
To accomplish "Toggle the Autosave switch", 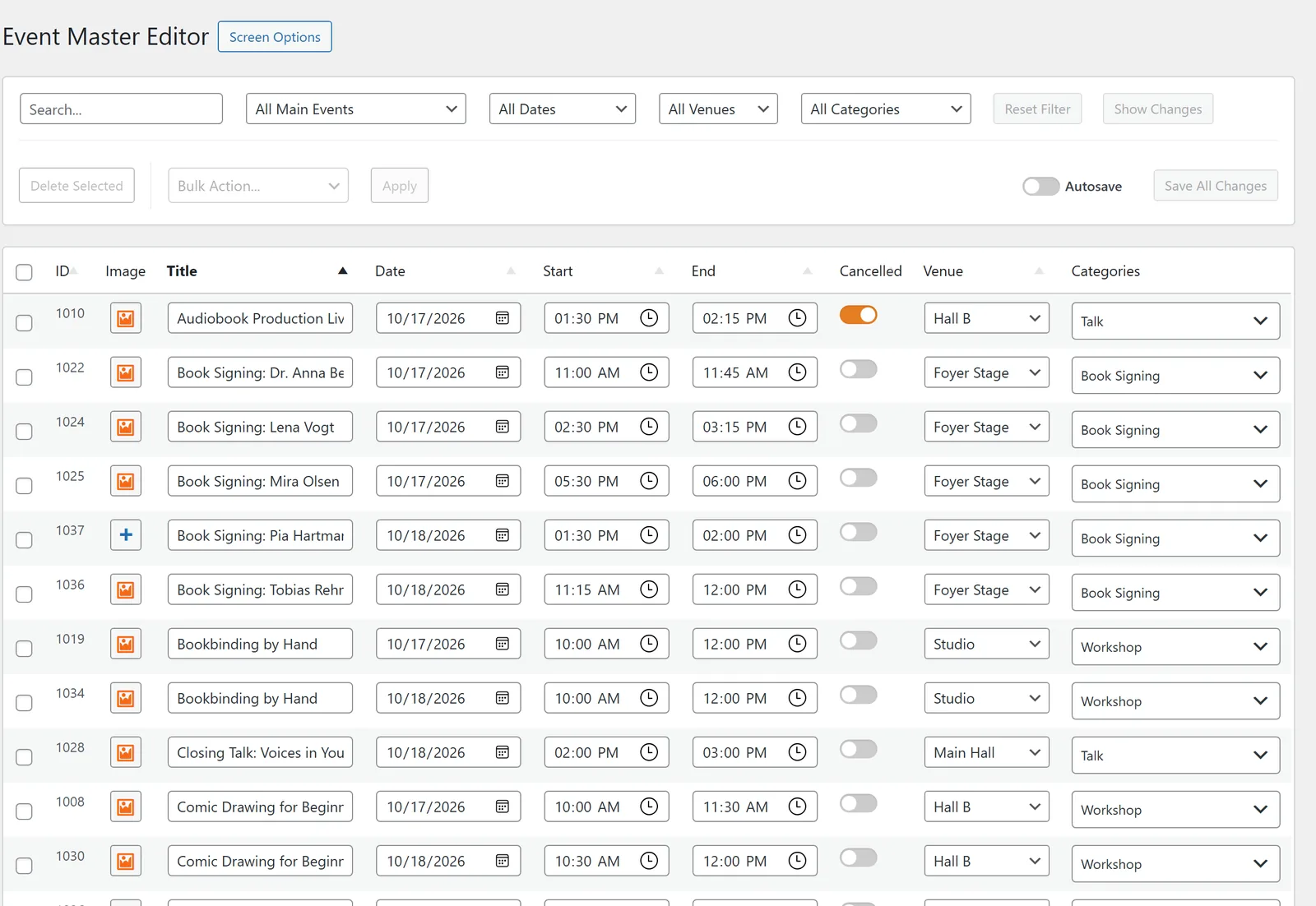I will (x=1040, y=186).
